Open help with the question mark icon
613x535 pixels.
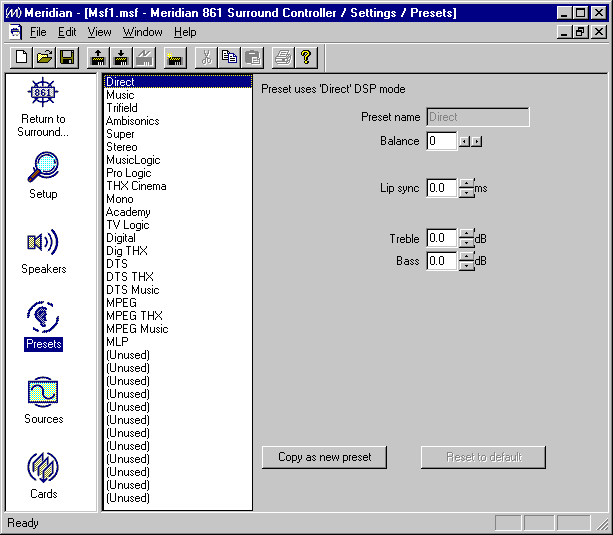tap(306, 58)
